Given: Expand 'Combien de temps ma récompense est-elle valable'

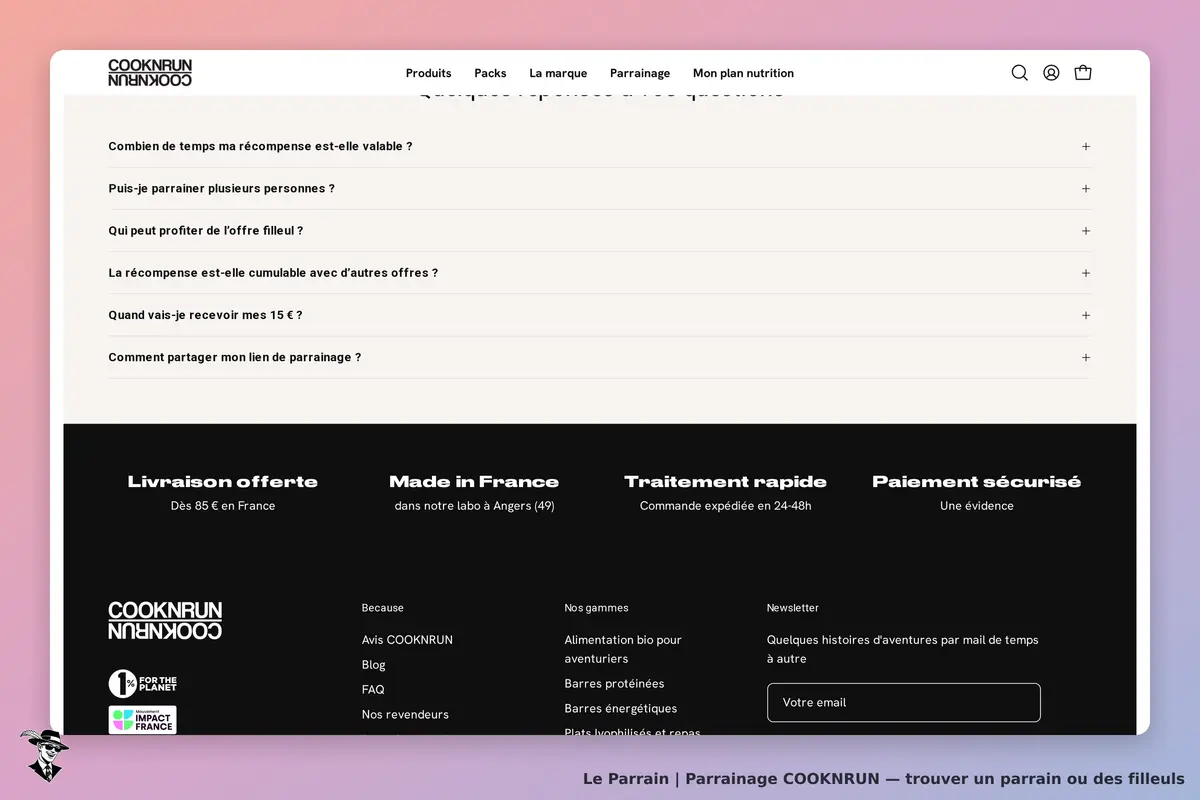Looking at the screenshot, I should pos(599,146).
